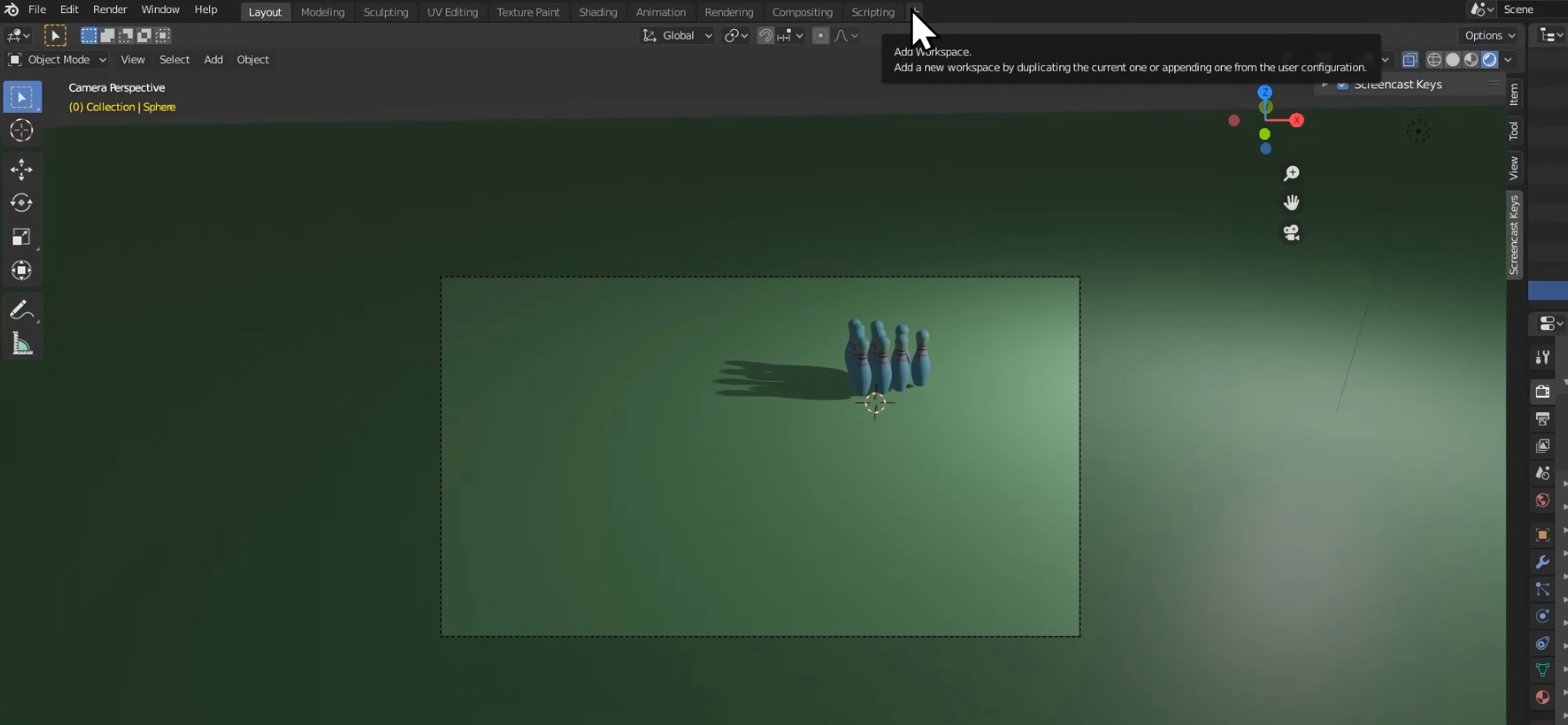1568x725 pixels.
Task: Open the viewport Add menu
Action: (x=213, y=60)
